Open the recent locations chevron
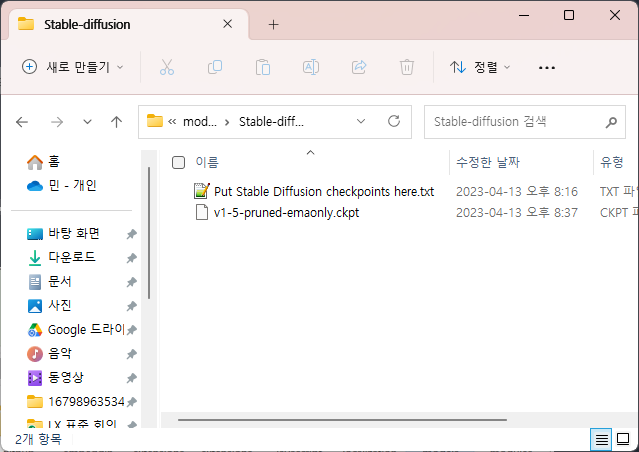 coord(87,122)
